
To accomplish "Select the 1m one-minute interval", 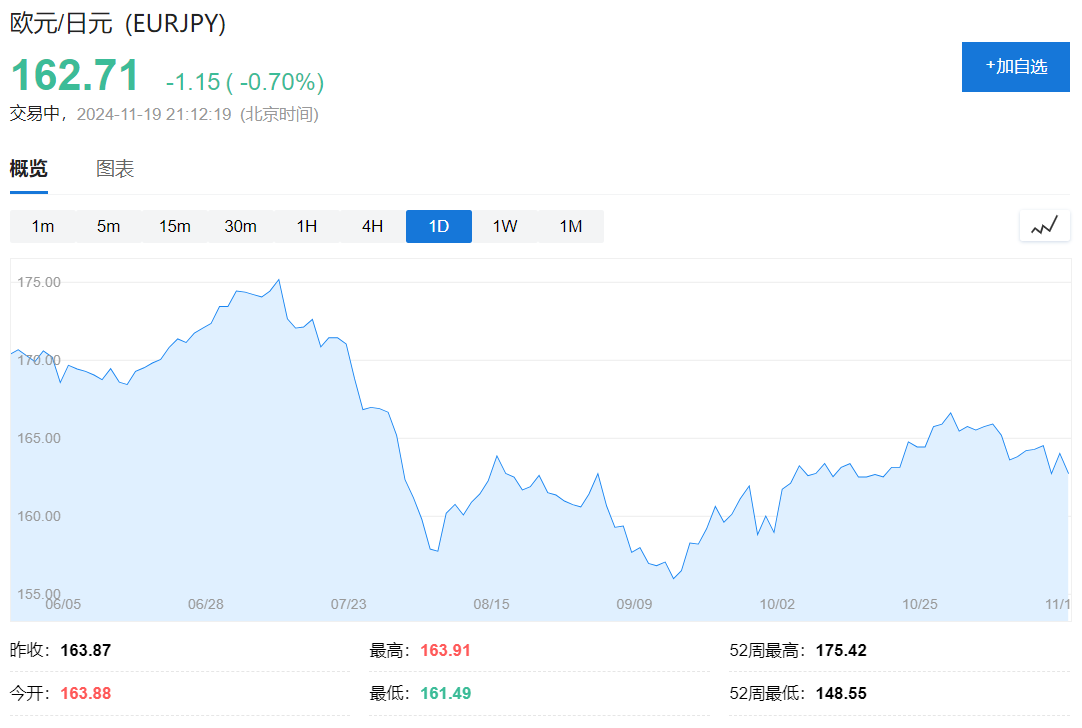I will (43, 226).
